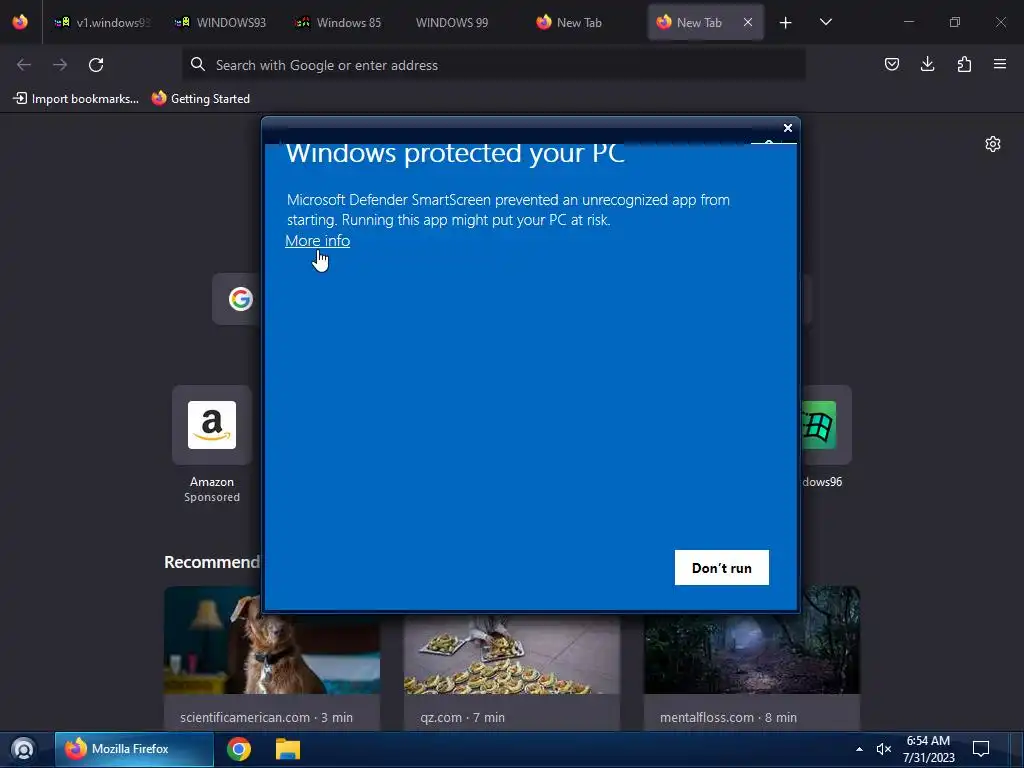The height and width of the screenshot is (768, 1024).
Task: Close the SmartScreen popup with X
Action: coord(788,128)
